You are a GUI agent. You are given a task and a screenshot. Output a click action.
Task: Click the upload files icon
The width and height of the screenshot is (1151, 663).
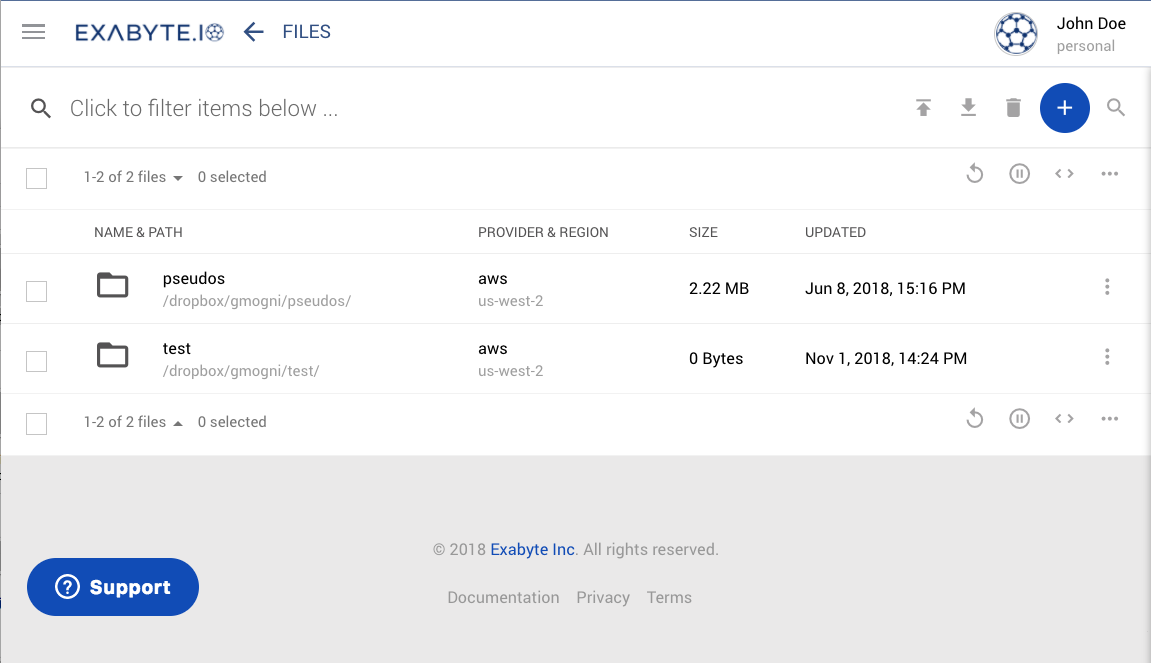(x=923, y=107)
